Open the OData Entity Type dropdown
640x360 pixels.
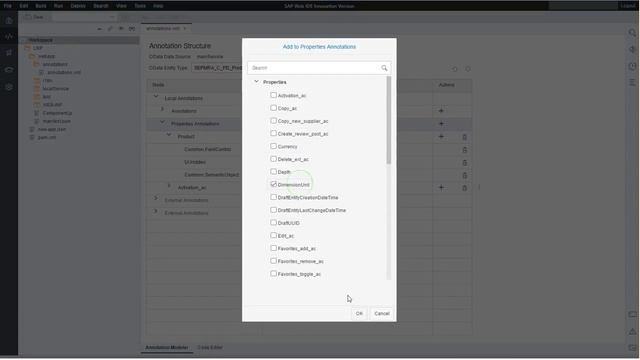[x=217, y=68]
